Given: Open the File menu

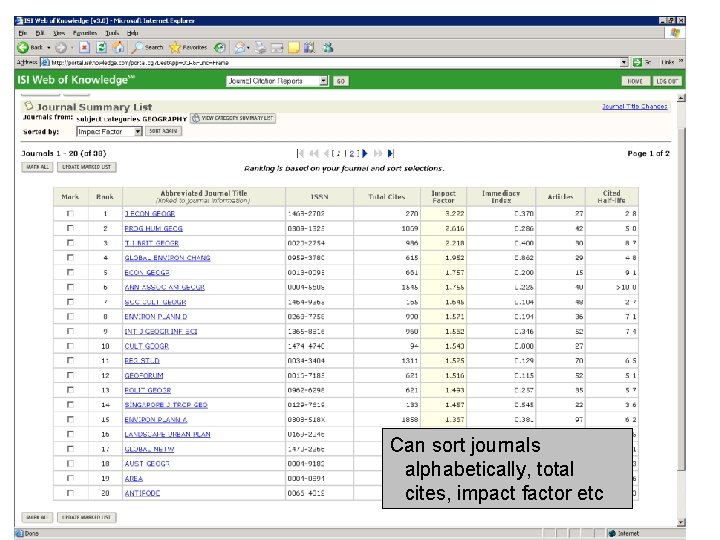Looking at the screenshot, I should (x=22, y=33).
